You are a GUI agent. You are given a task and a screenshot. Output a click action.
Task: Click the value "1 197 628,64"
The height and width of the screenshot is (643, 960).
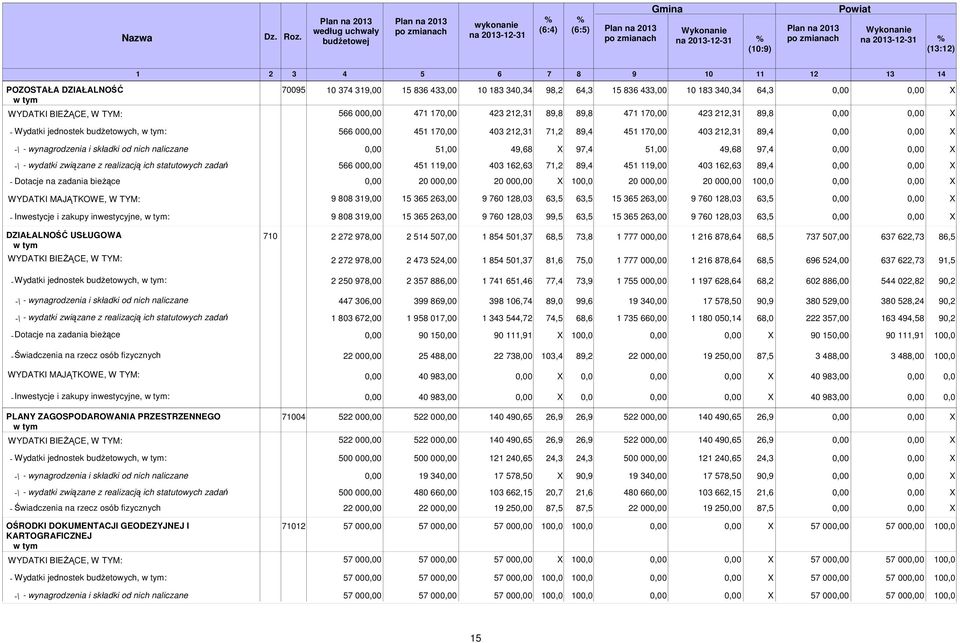[716, 281]
